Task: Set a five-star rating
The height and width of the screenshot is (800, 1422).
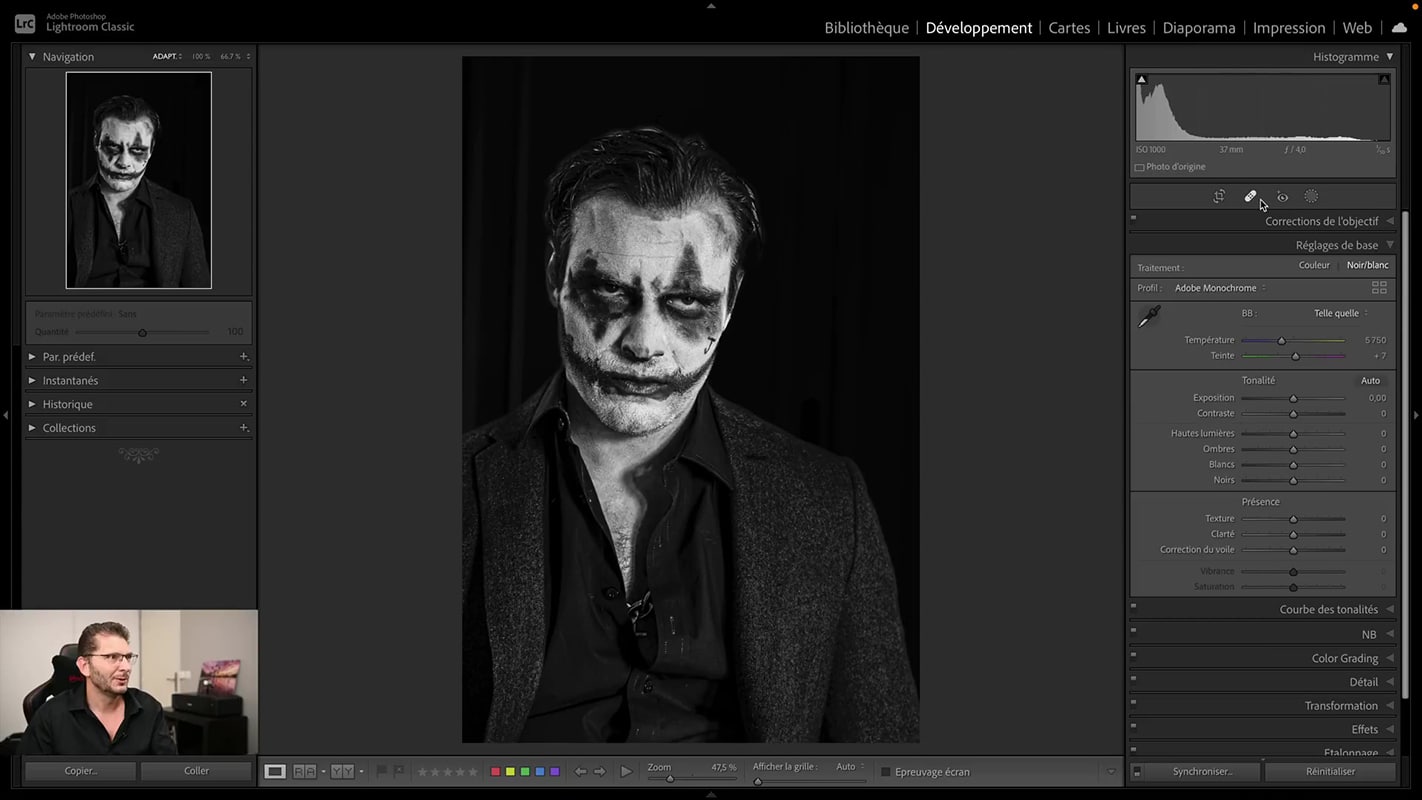Action: tap(473, 771)
